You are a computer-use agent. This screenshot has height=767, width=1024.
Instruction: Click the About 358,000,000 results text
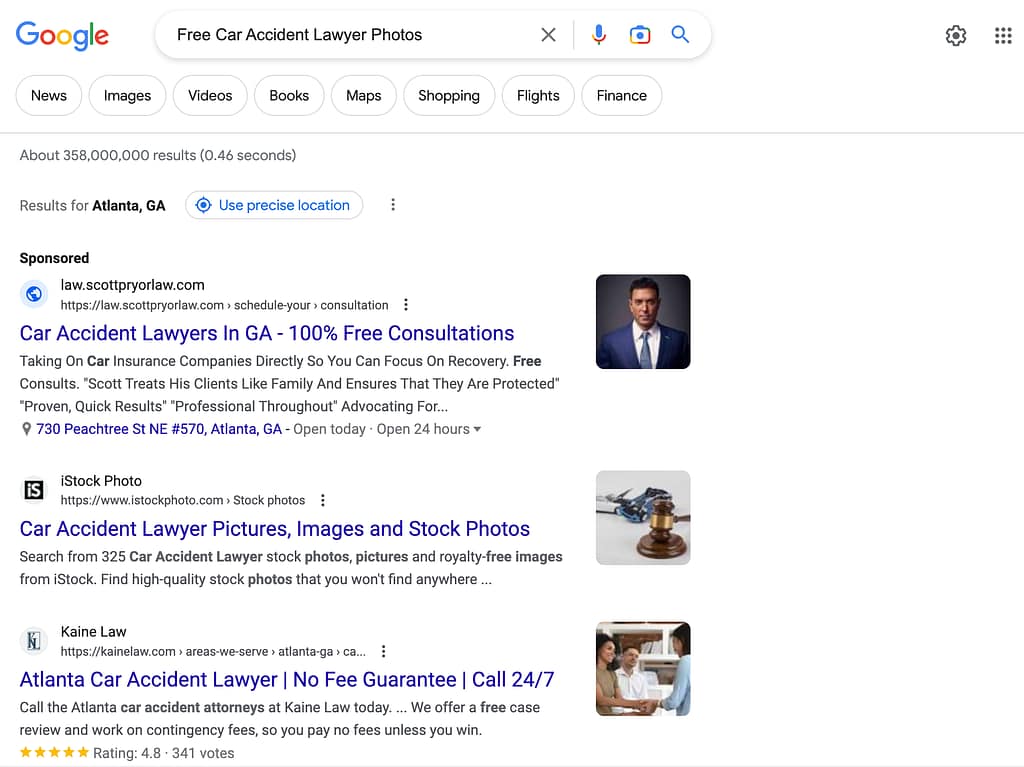click(158, 155)
